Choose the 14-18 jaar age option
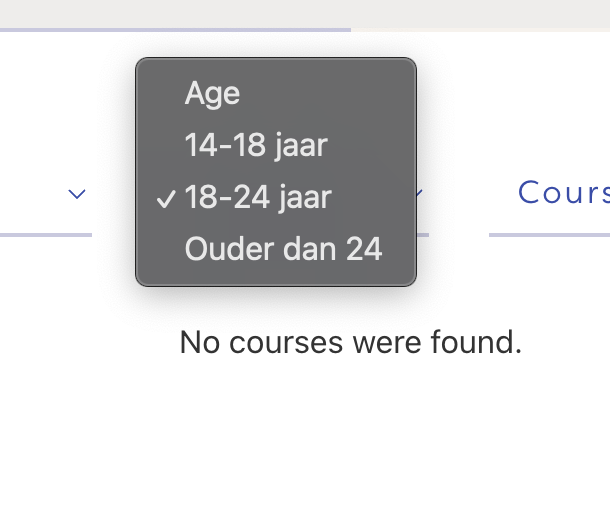610x518 pixels. point(276,145)
